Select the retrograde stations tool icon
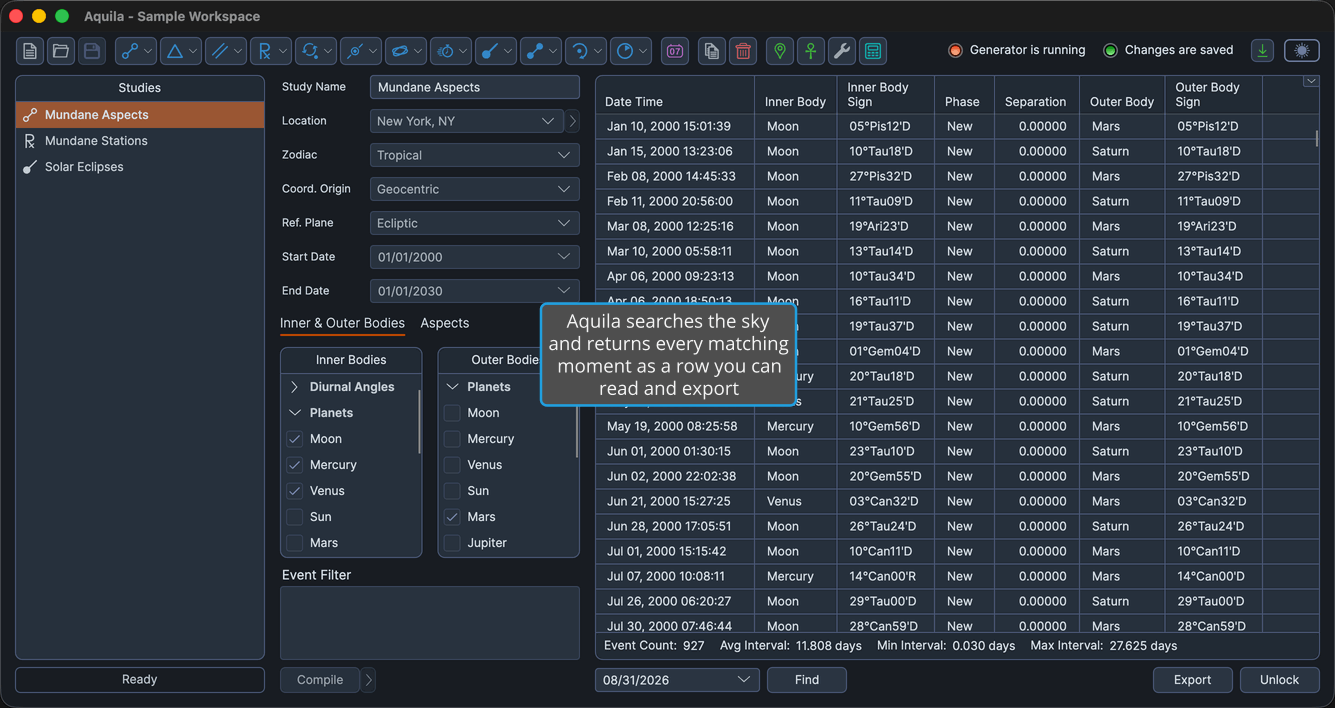This screenshot has width=1335, height=708. tap(264, 51)
